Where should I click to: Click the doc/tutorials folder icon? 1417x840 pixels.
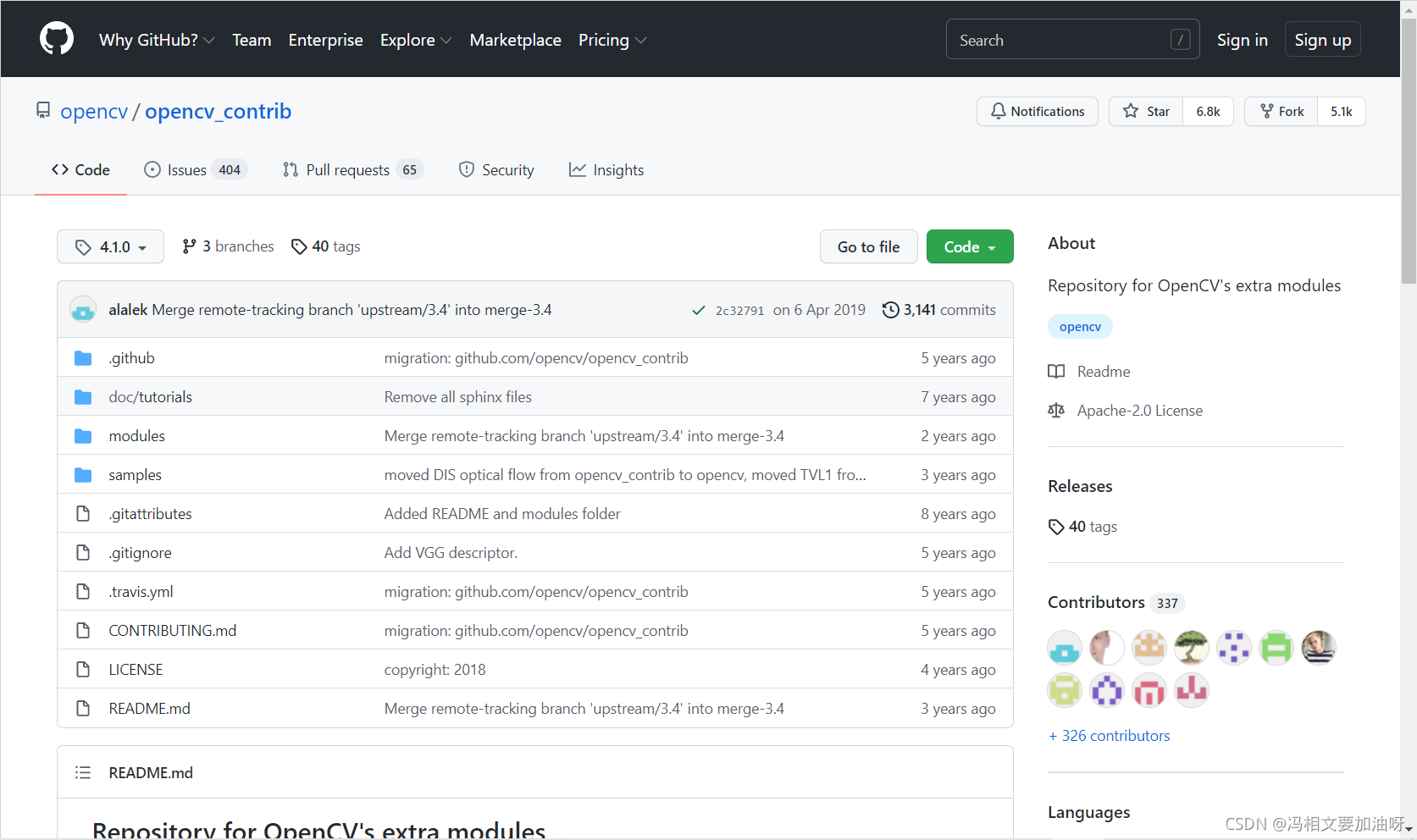[83, 397]
